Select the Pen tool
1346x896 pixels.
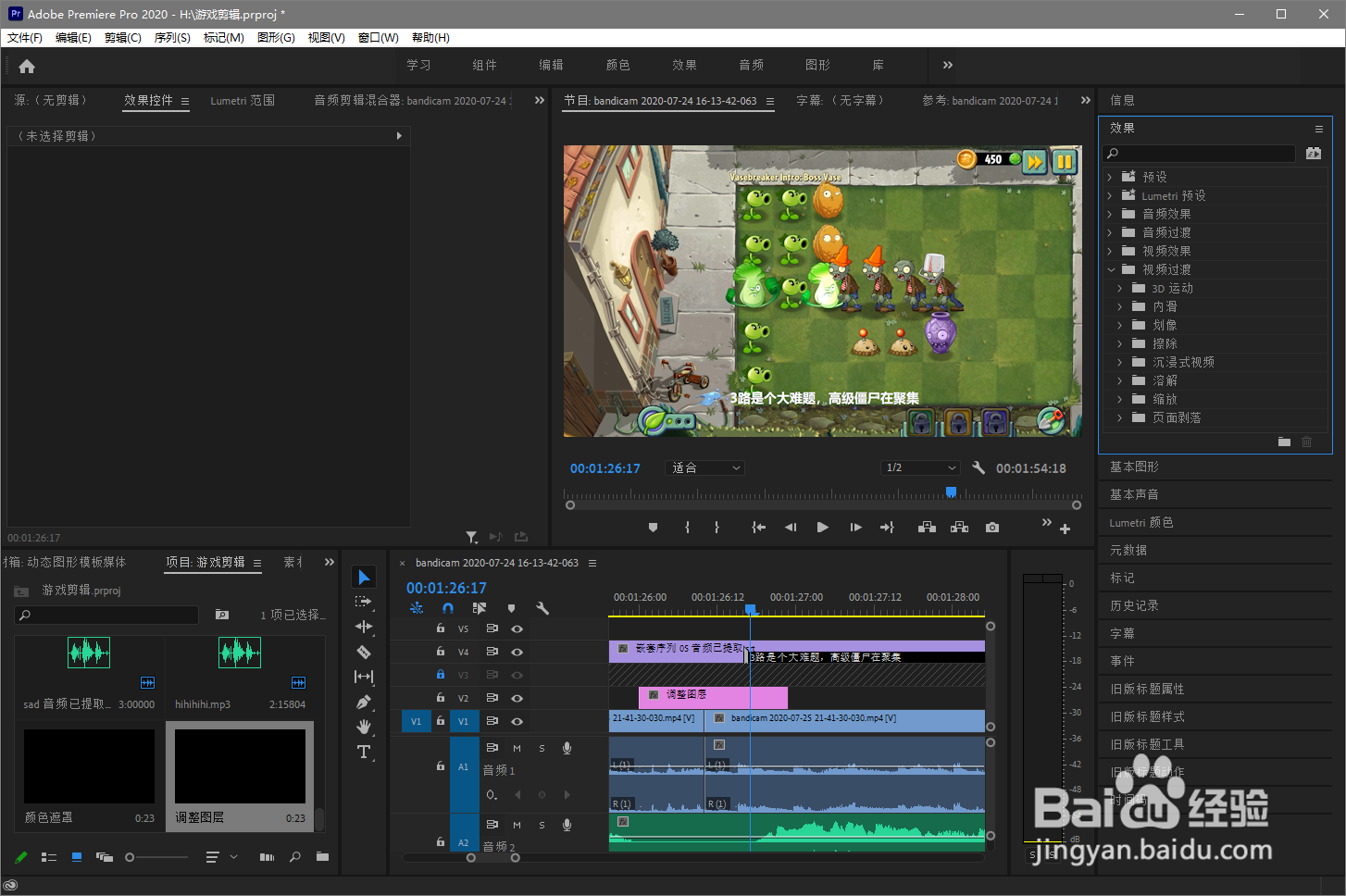tap(364, 702)
